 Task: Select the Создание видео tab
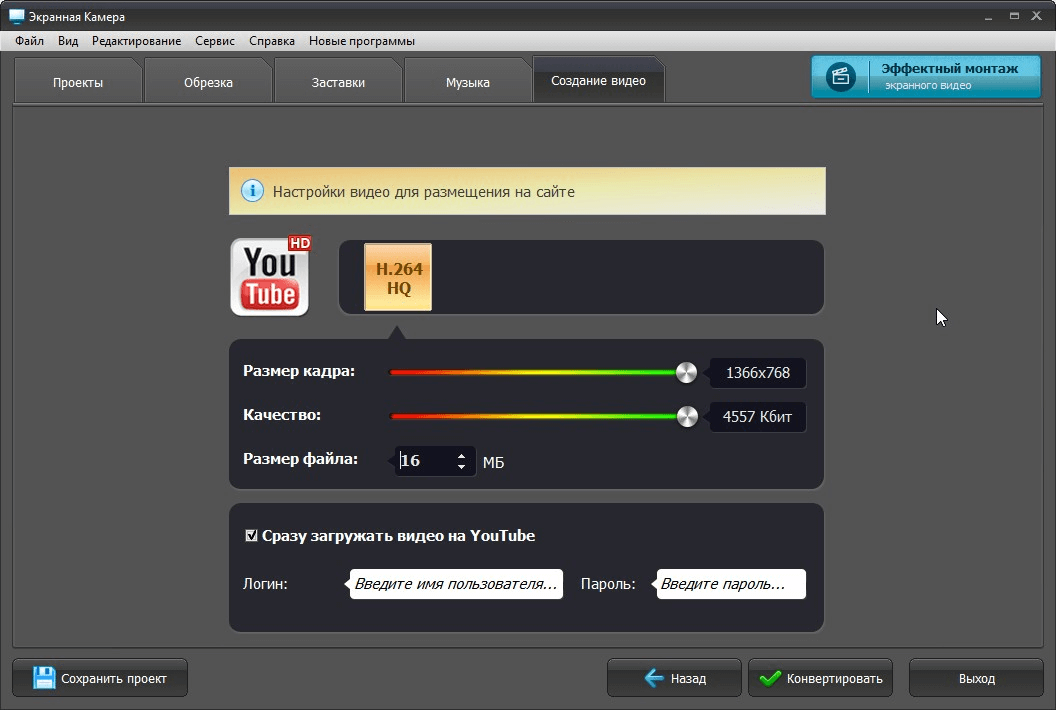coord(598,80)
